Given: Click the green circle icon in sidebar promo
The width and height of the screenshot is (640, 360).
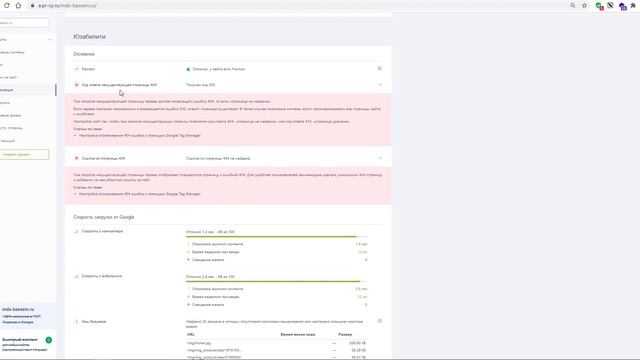Looking at the screenshot, I should (x=49, y=340).
